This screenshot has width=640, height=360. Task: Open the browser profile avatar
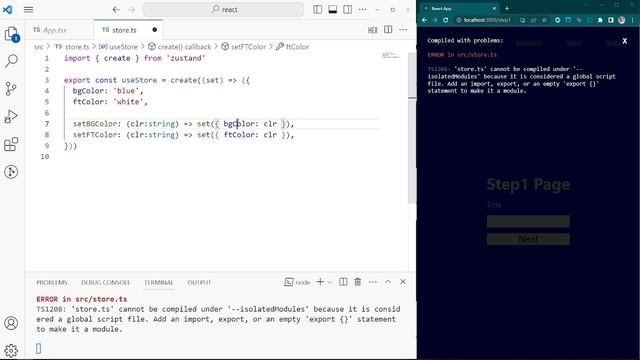(x=622, y=20)
